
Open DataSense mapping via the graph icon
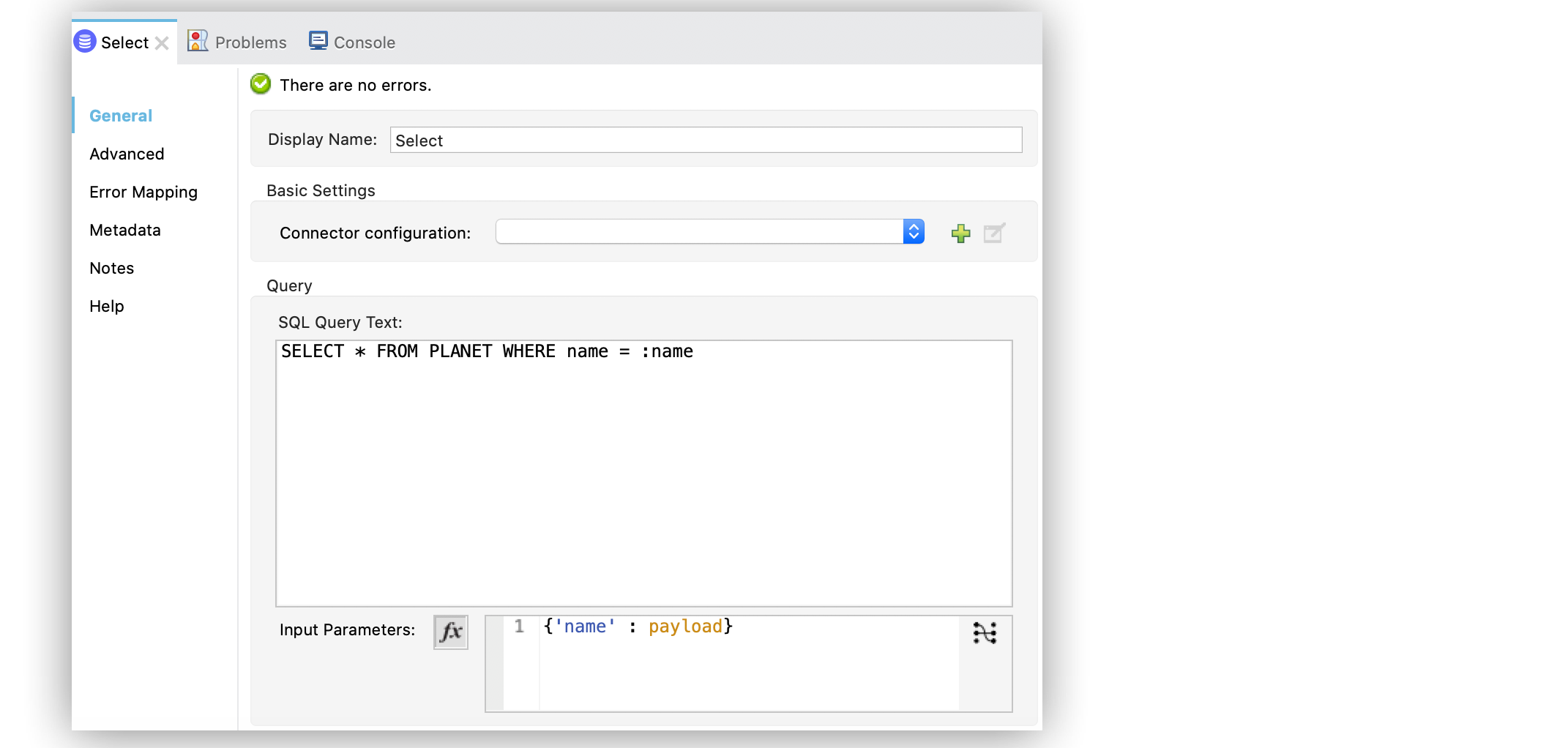coord(985,633)
